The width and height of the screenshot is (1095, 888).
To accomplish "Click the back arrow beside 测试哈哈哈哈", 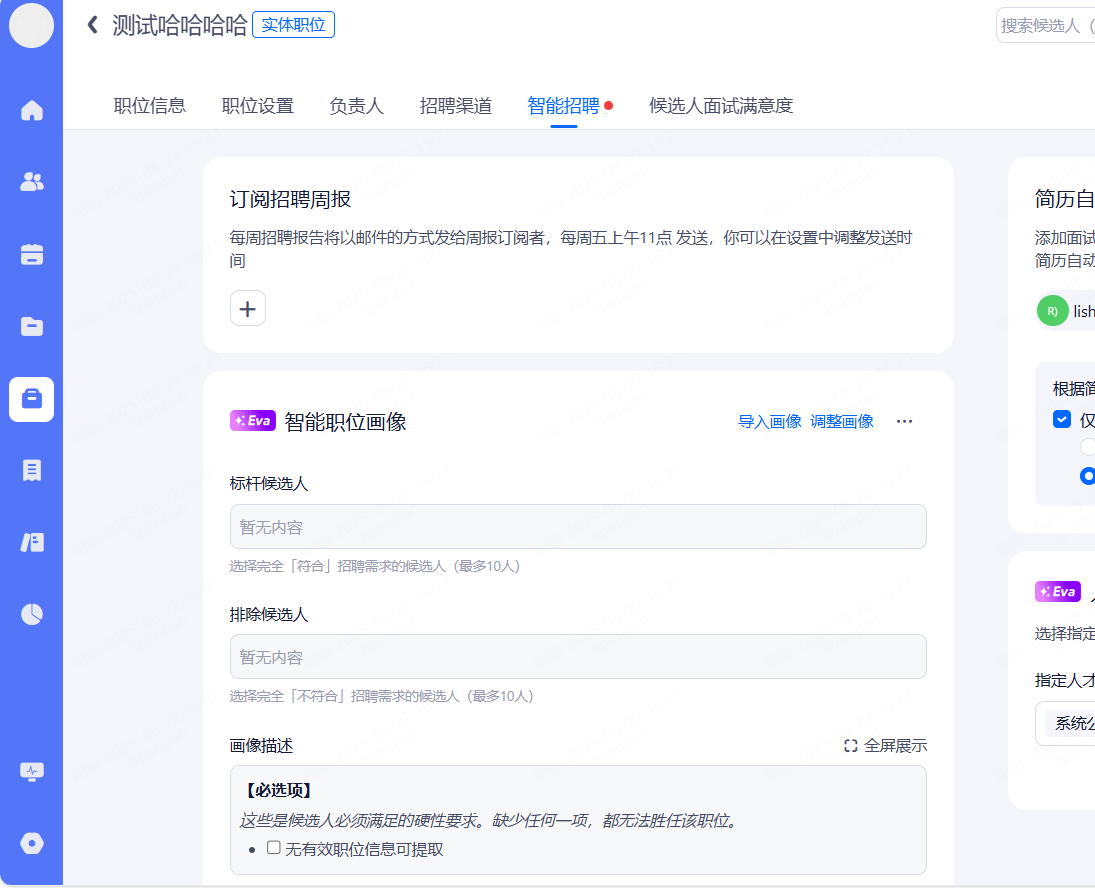I will point(93,25).
